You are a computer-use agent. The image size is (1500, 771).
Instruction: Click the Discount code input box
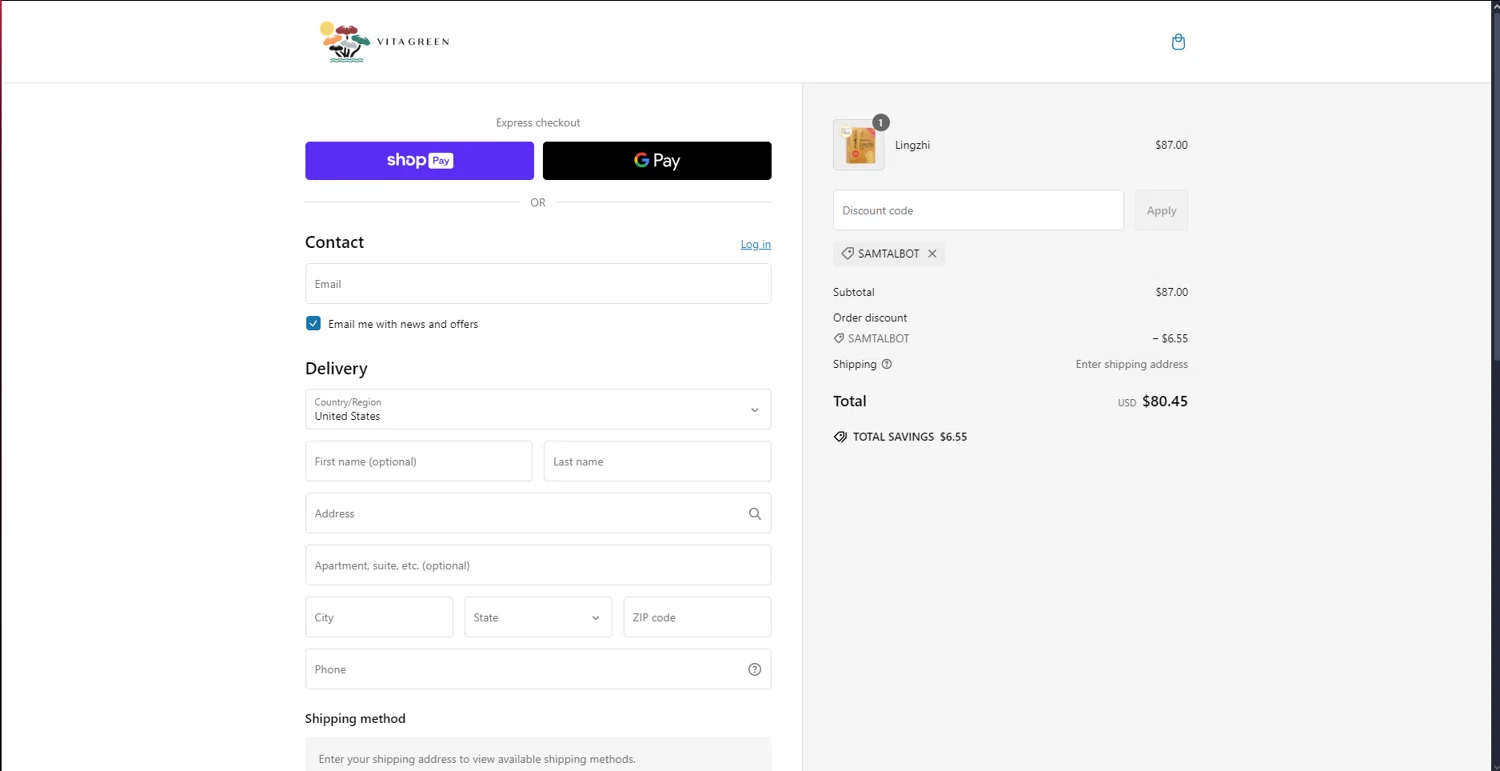[978, 211]
